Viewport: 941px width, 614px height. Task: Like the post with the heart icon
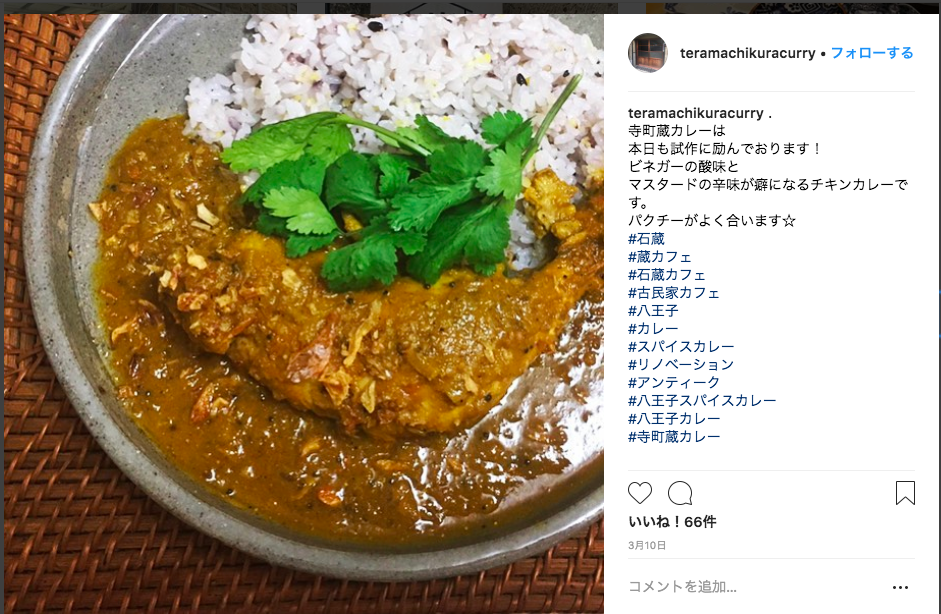(x=640, y=493)
